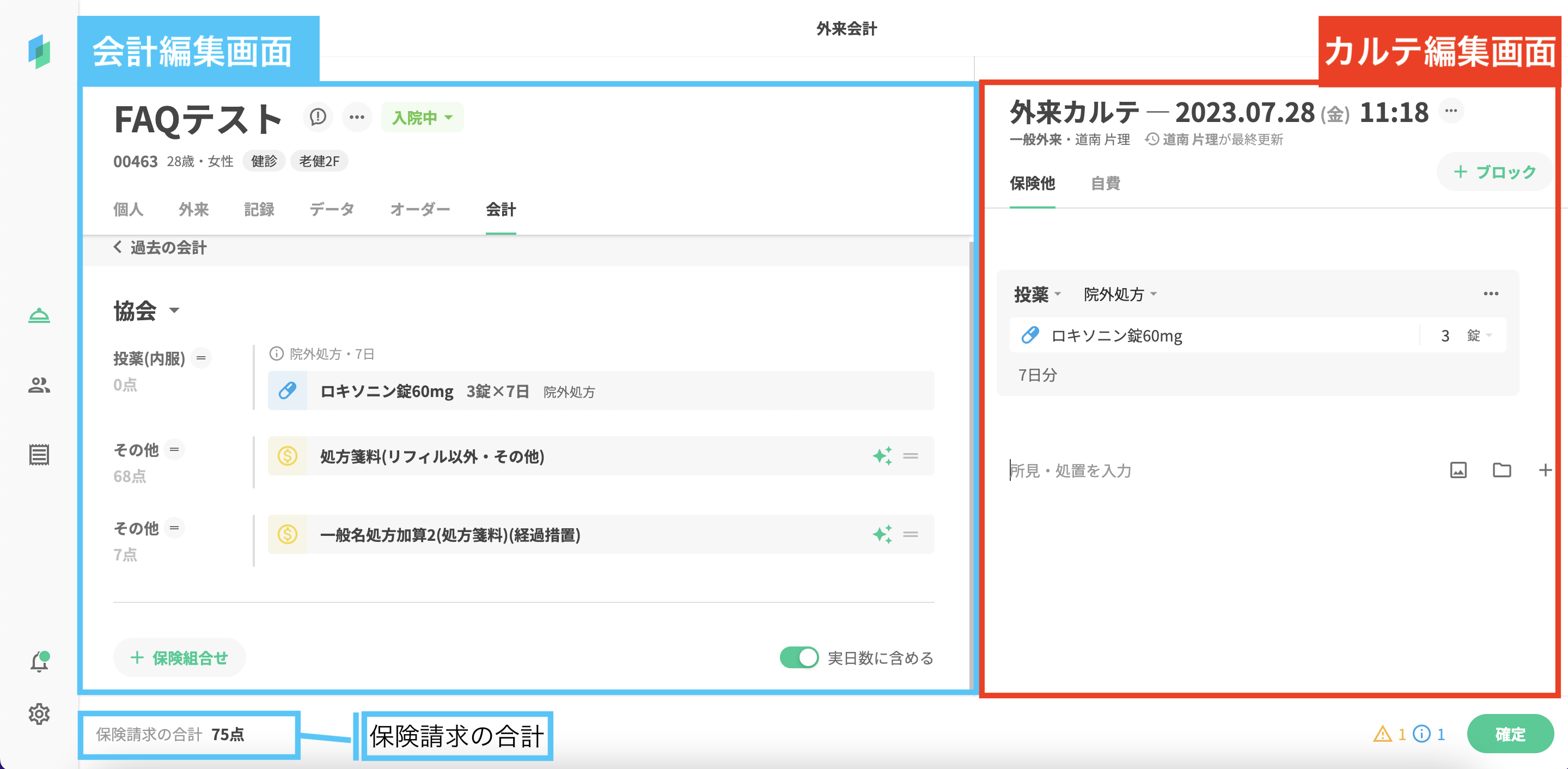The image size is (1568, 769).
Task: Toggle the 実日数に含める switch
Action: point(798,657)
